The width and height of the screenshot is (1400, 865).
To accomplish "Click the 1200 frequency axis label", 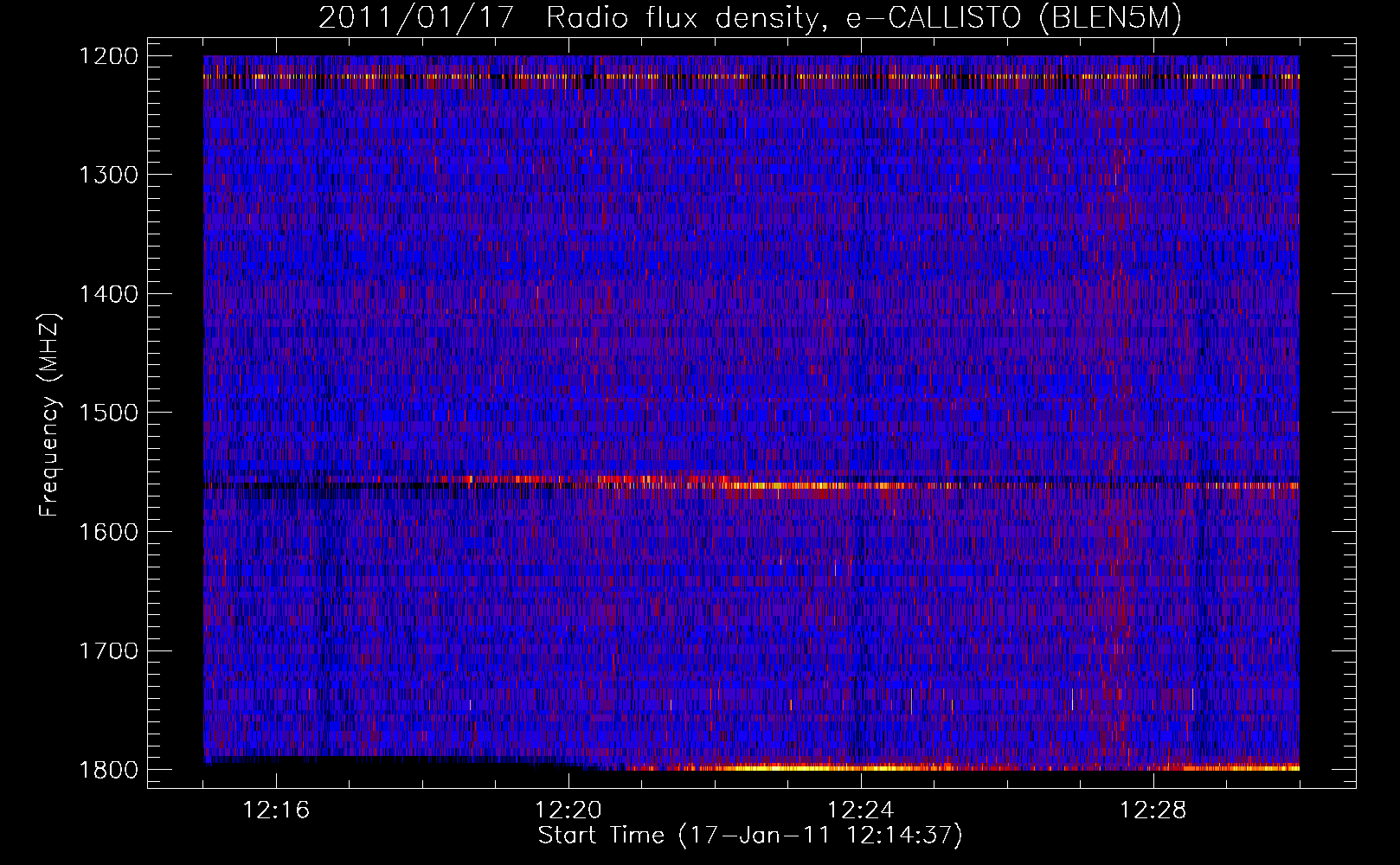I will click(109, 56).
